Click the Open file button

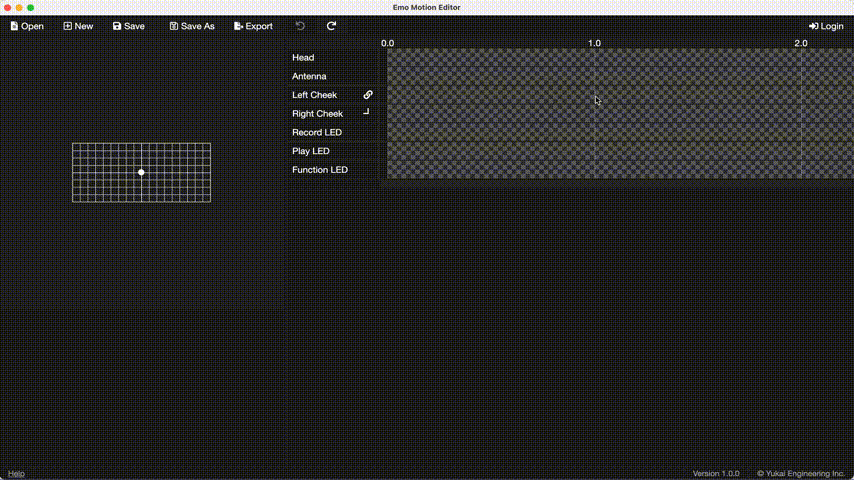[x=27, y=26]
